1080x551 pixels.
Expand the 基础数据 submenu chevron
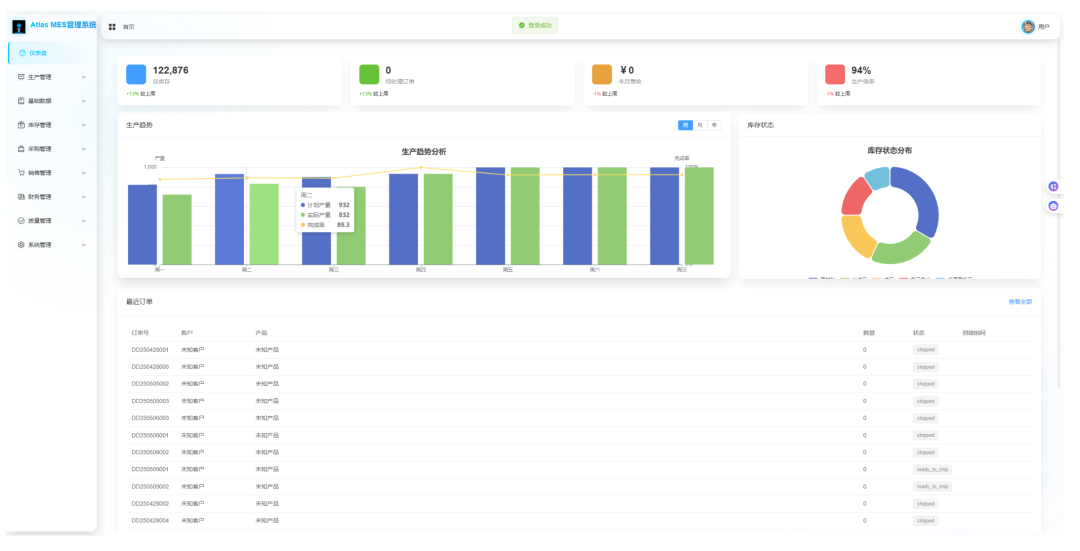84,101
